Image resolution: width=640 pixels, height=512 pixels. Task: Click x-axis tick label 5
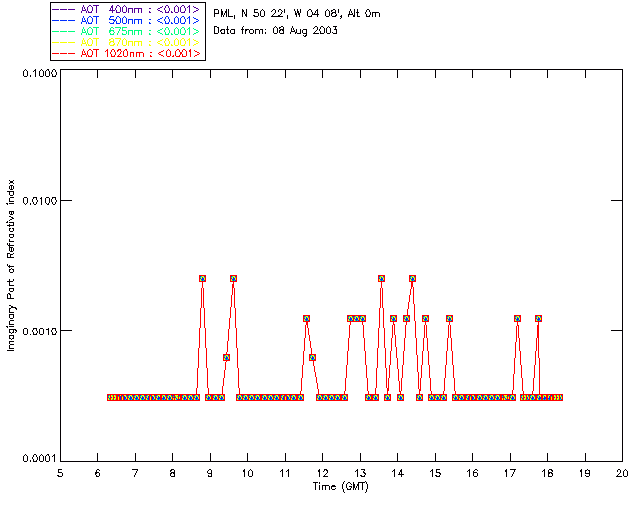click(x=60, y=473)
